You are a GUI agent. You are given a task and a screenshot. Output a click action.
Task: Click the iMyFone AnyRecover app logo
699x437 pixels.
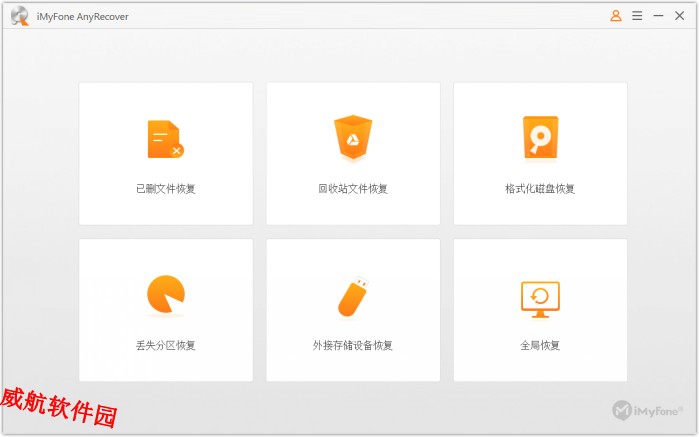20,16
